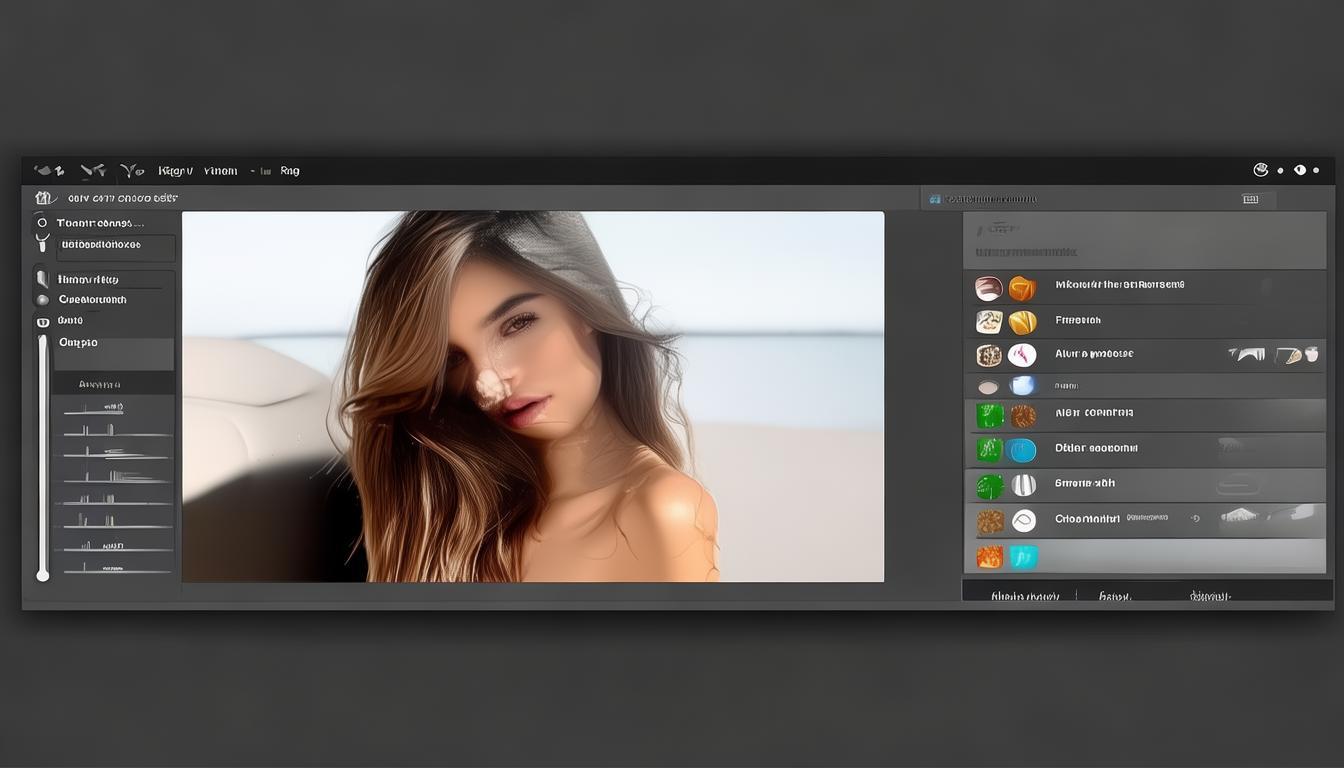Click the teal color swatch in the last layer row

[1023, 557]
